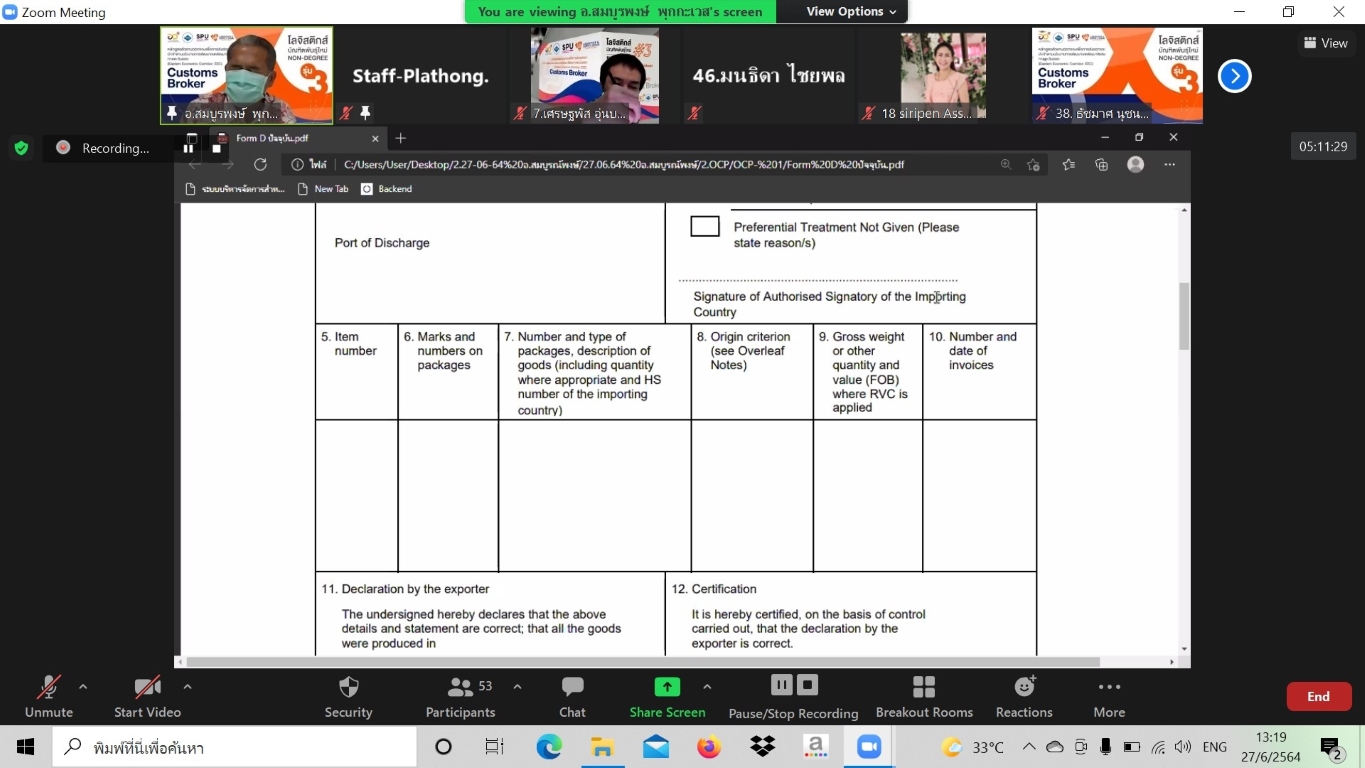
Task: Click the scroll down arrow of PDF
Action: pyautogui.click(x=1185, y=649)
